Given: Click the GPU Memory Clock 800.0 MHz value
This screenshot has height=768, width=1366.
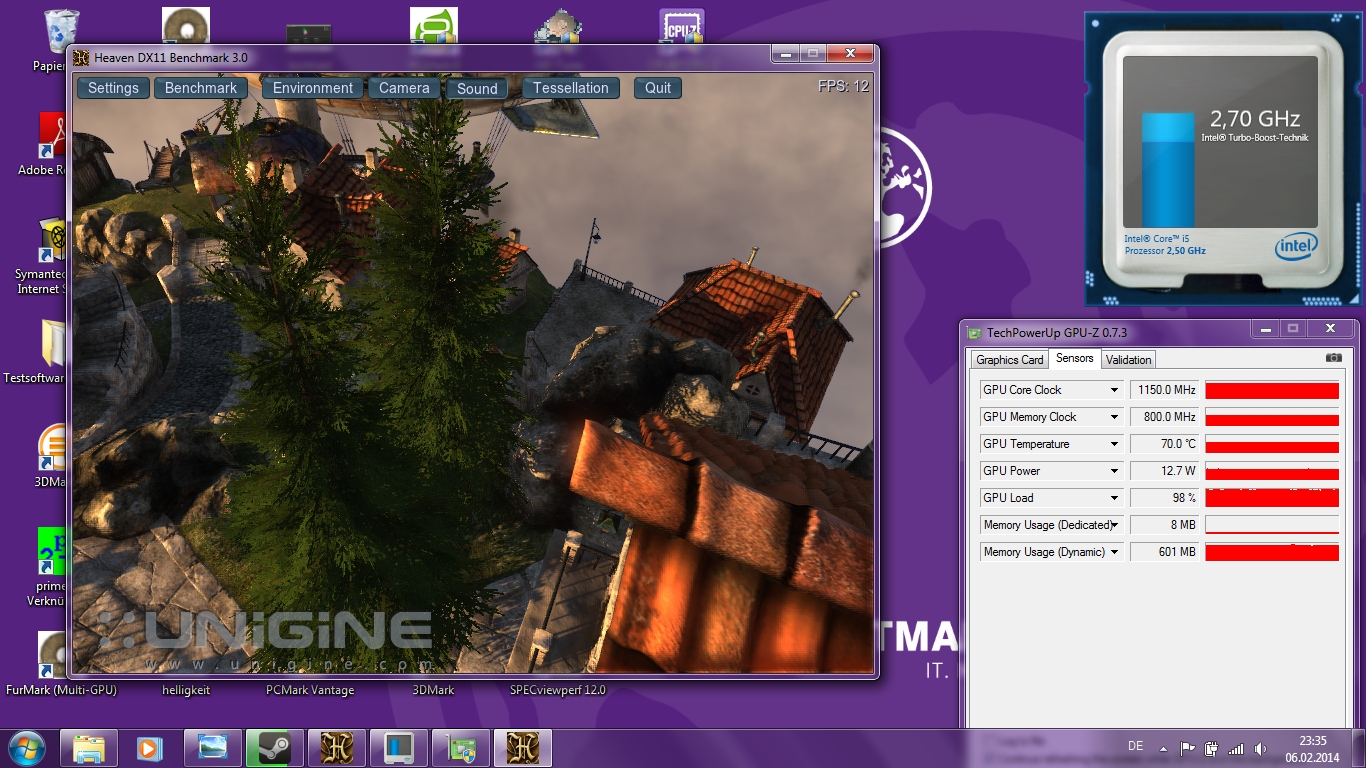Looking at the screenshot, I should tap(1164, 417).
